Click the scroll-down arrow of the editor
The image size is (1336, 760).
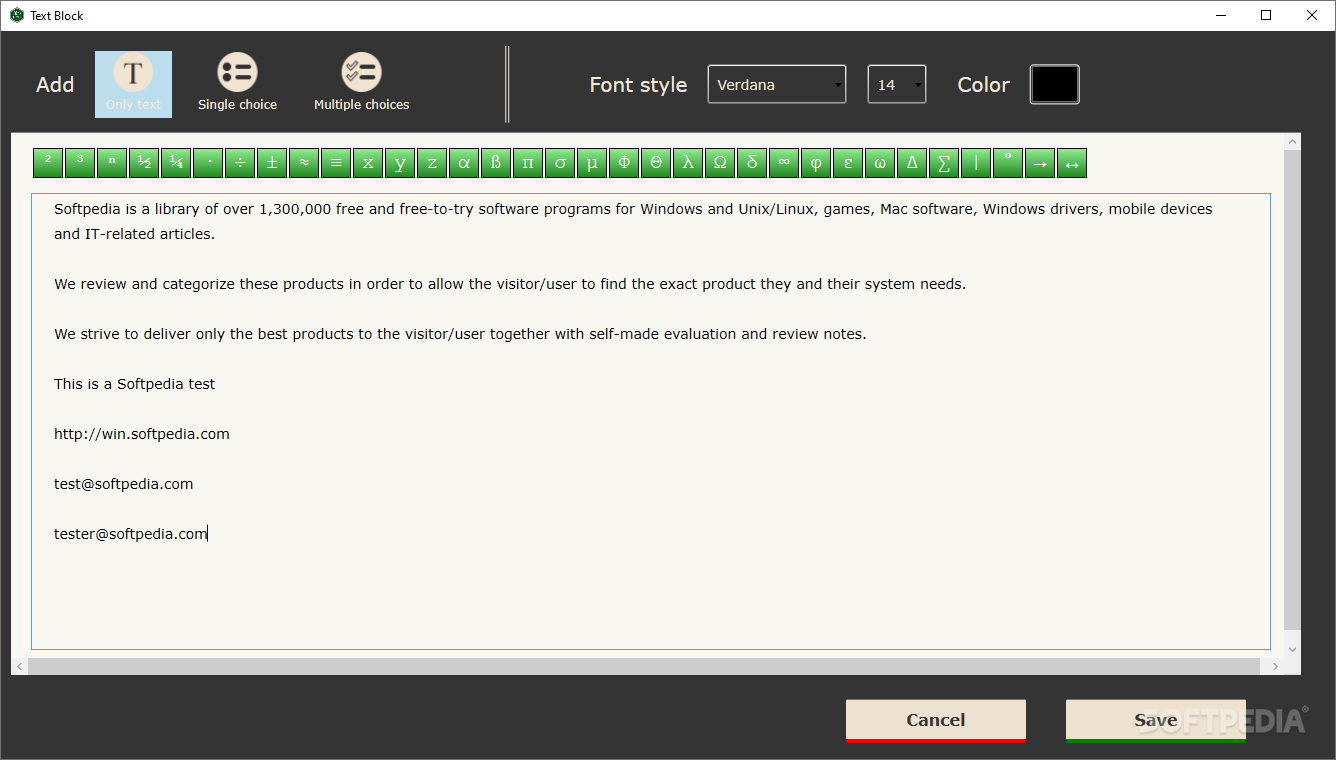coord(1293,649)
